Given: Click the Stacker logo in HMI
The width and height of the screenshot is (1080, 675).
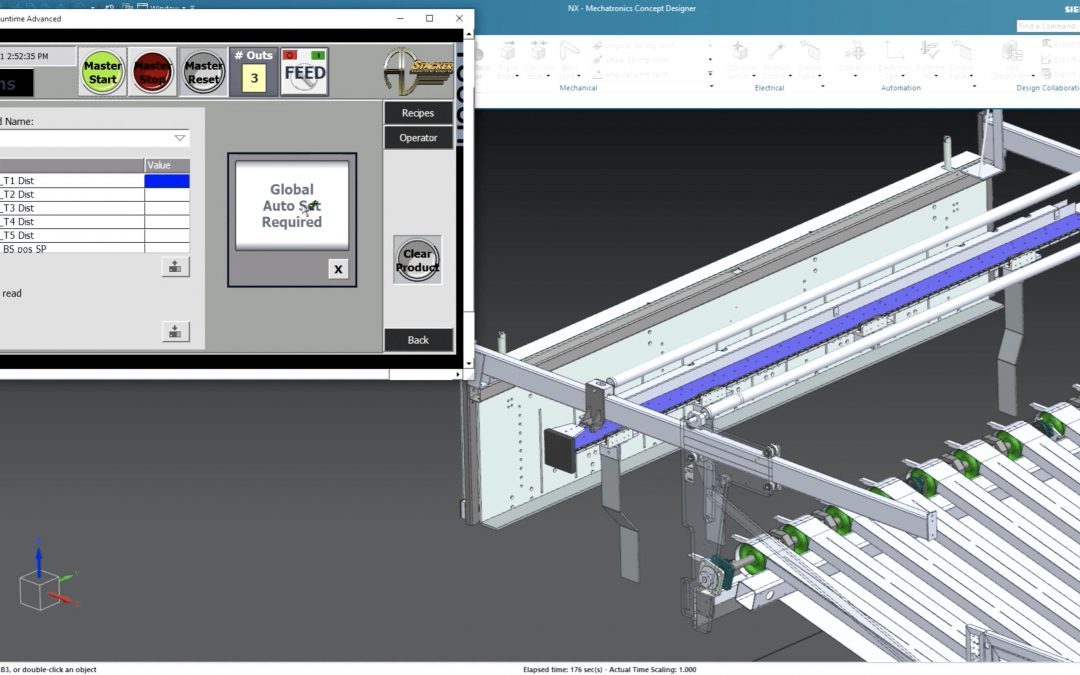Looking at the screenshot, I should 418,71.
